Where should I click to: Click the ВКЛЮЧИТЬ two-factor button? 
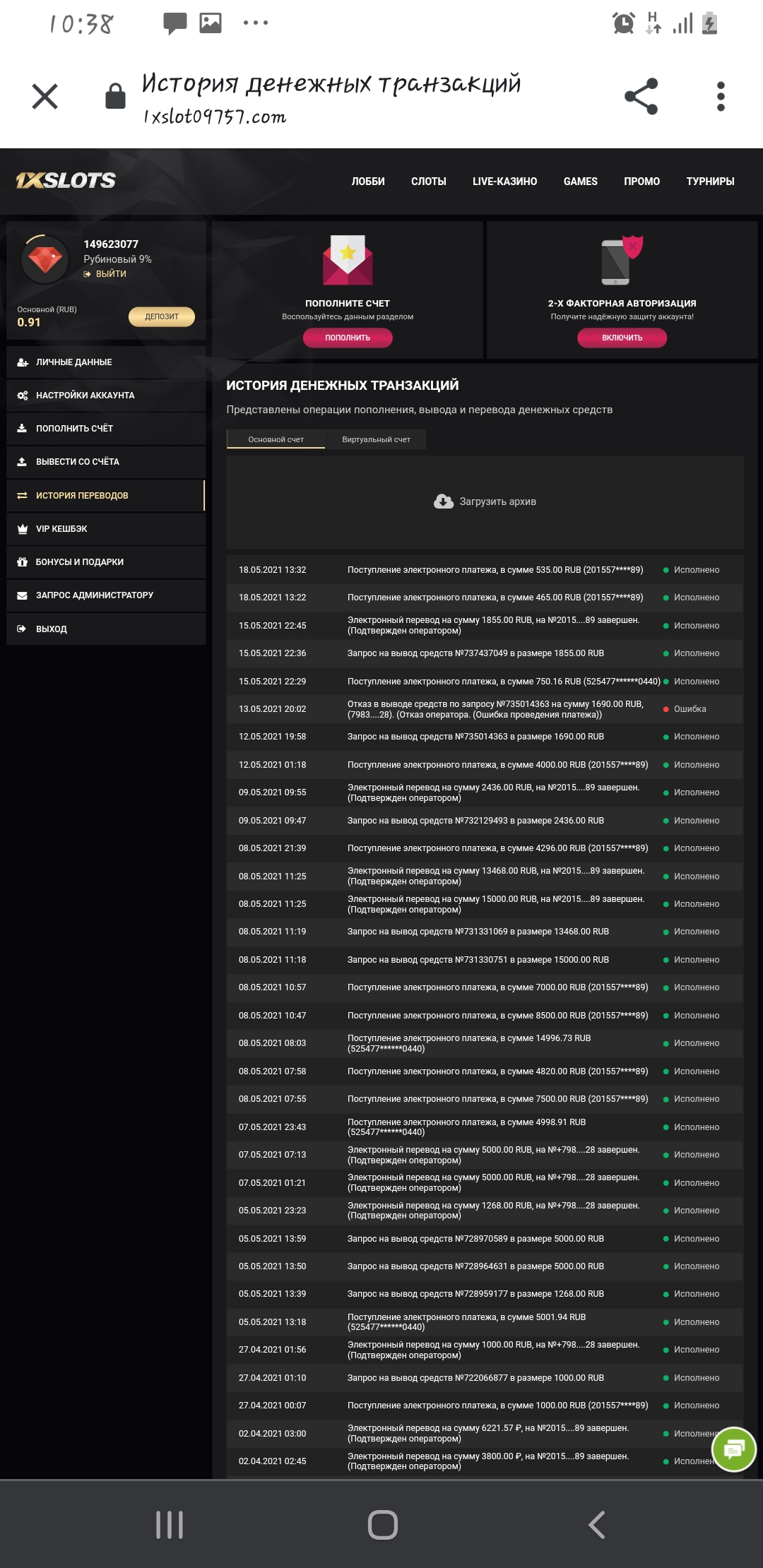[622, 338]
